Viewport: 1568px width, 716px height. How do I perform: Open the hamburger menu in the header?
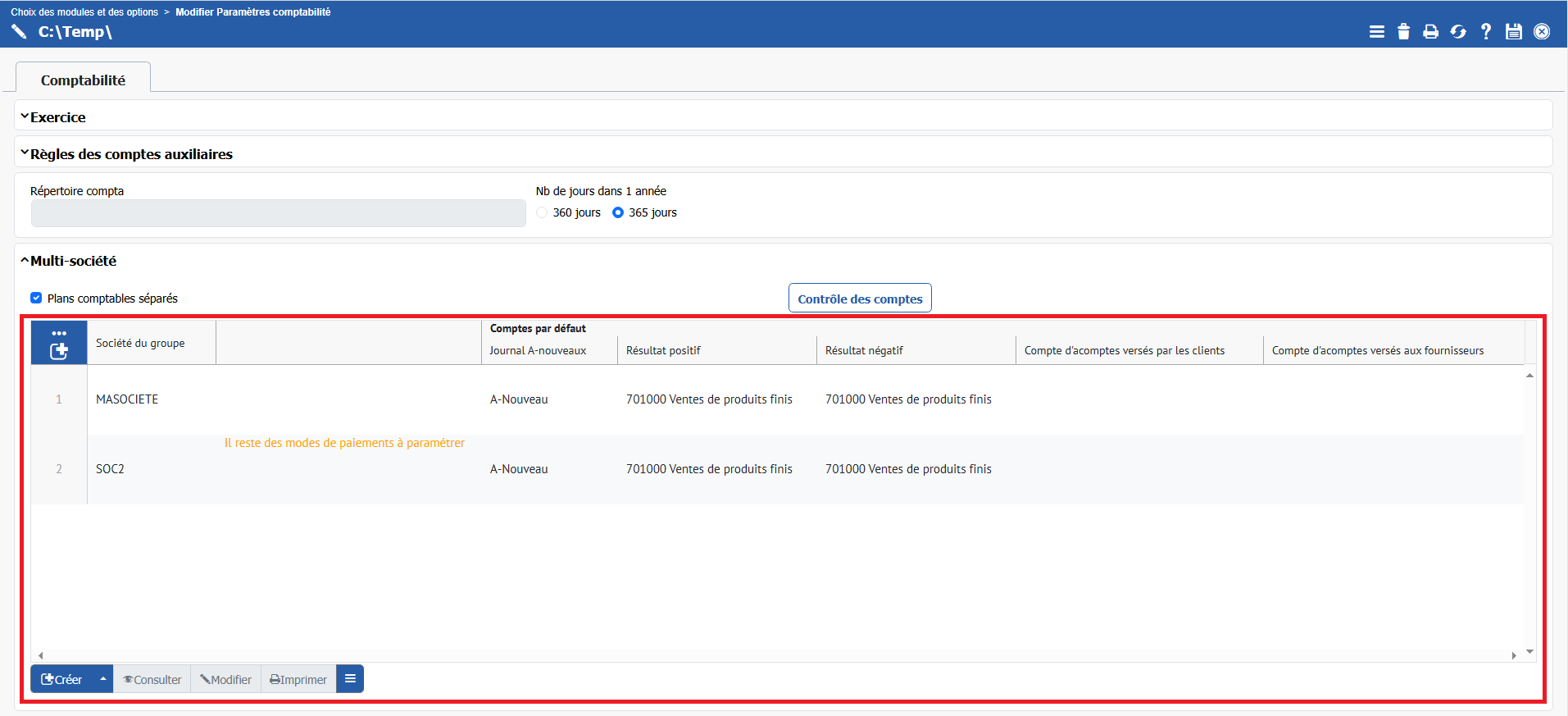coord(1376,32)
